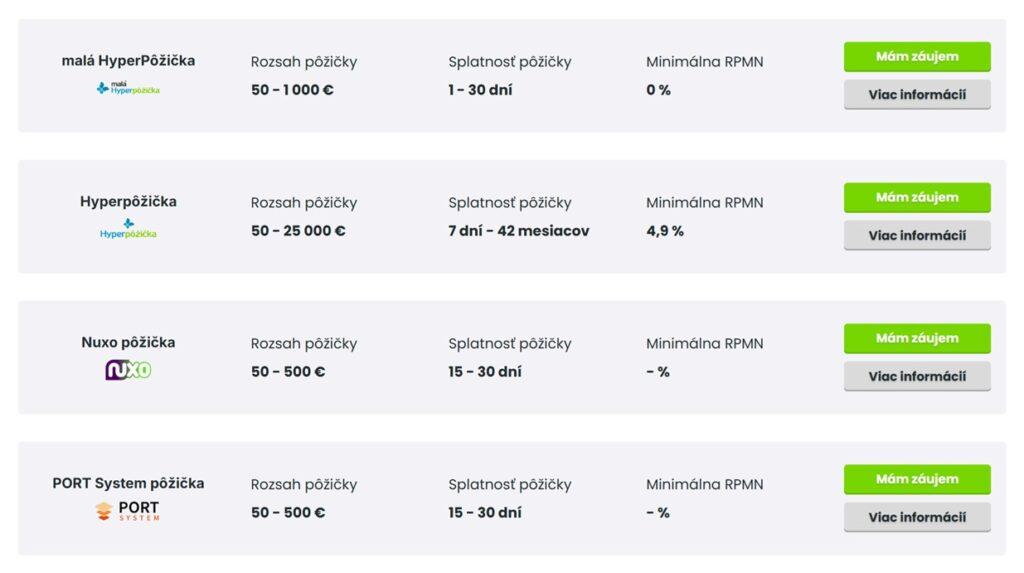The height and width of the screenshot is (573, 1024).
Task: Open Viac informácií for PORT System pôžička
Action: (x=917, y=518)
